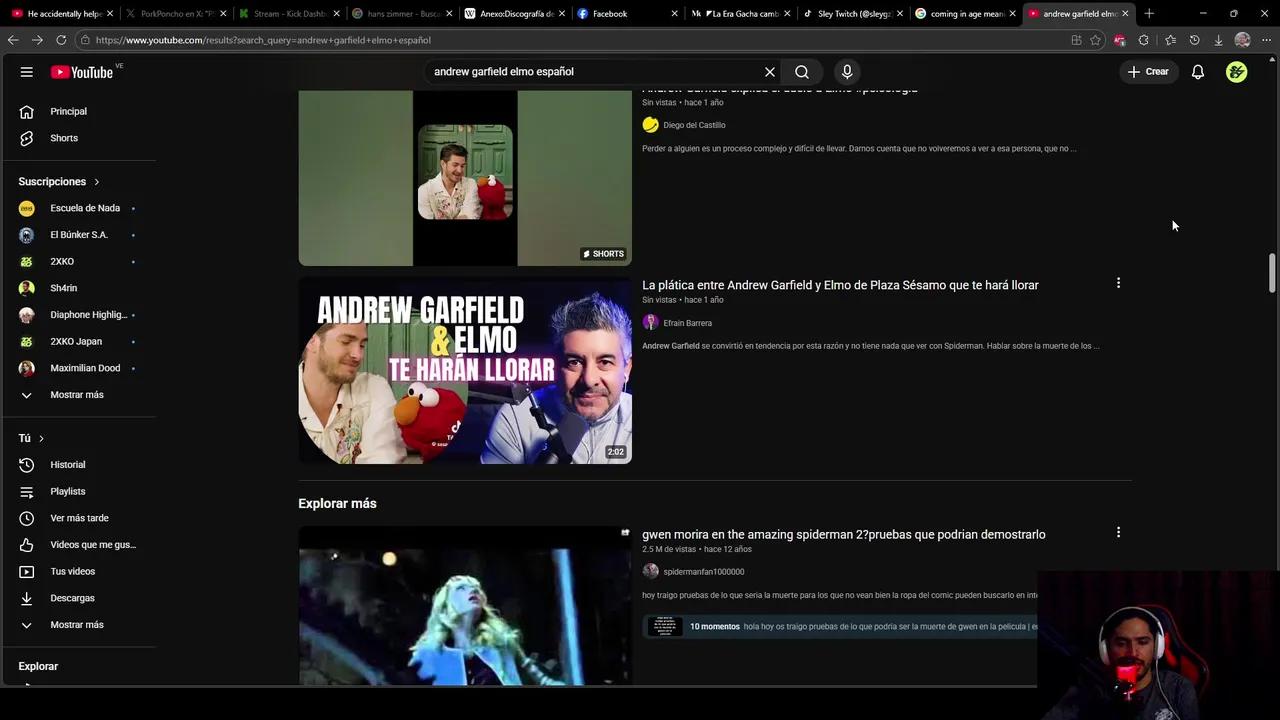Open spidermanfan1000000 channel name
This screenshot has width=1280, height=720.
click(704, 572)
